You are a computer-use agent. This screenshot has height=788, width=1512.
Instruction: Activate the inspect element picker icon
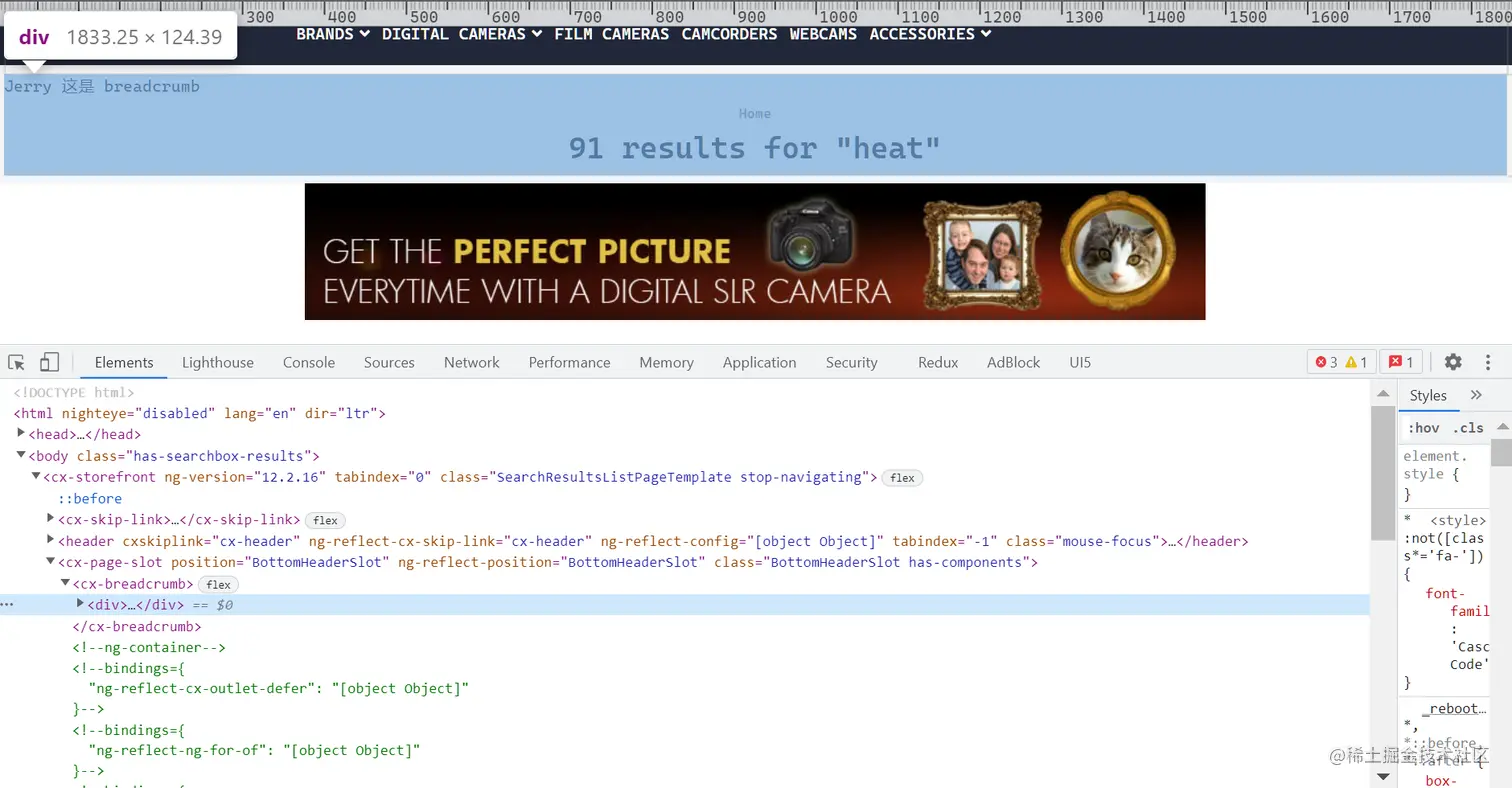coord(17,362)
